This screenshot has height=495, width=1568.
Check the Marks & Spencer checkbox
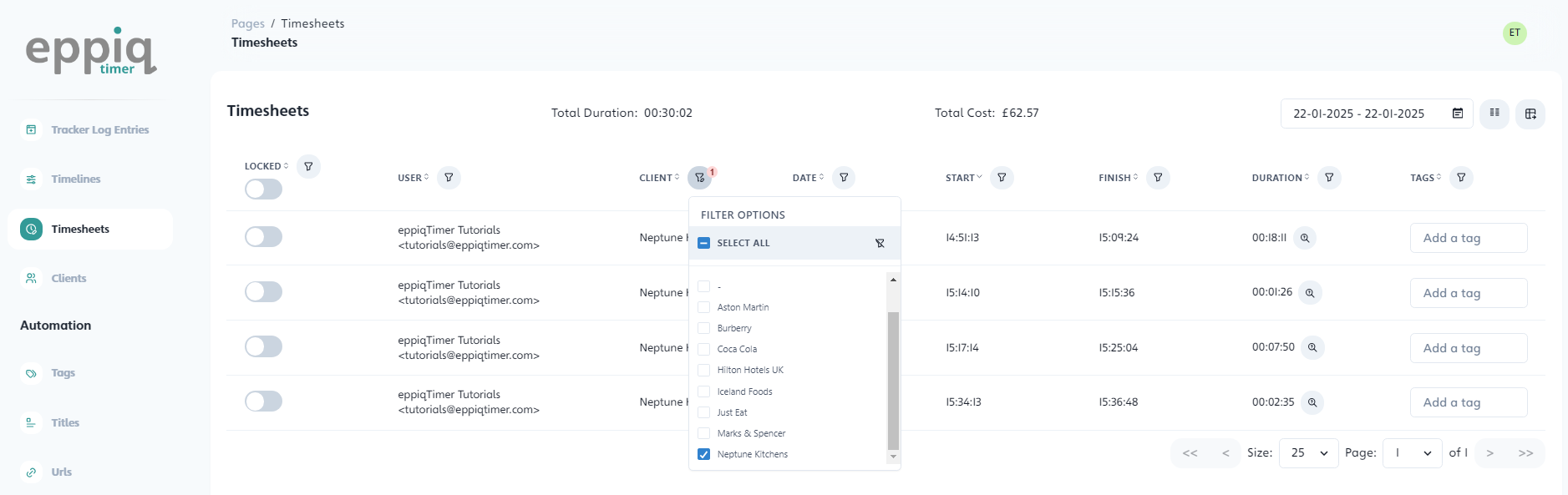click(x=703, y=433)
